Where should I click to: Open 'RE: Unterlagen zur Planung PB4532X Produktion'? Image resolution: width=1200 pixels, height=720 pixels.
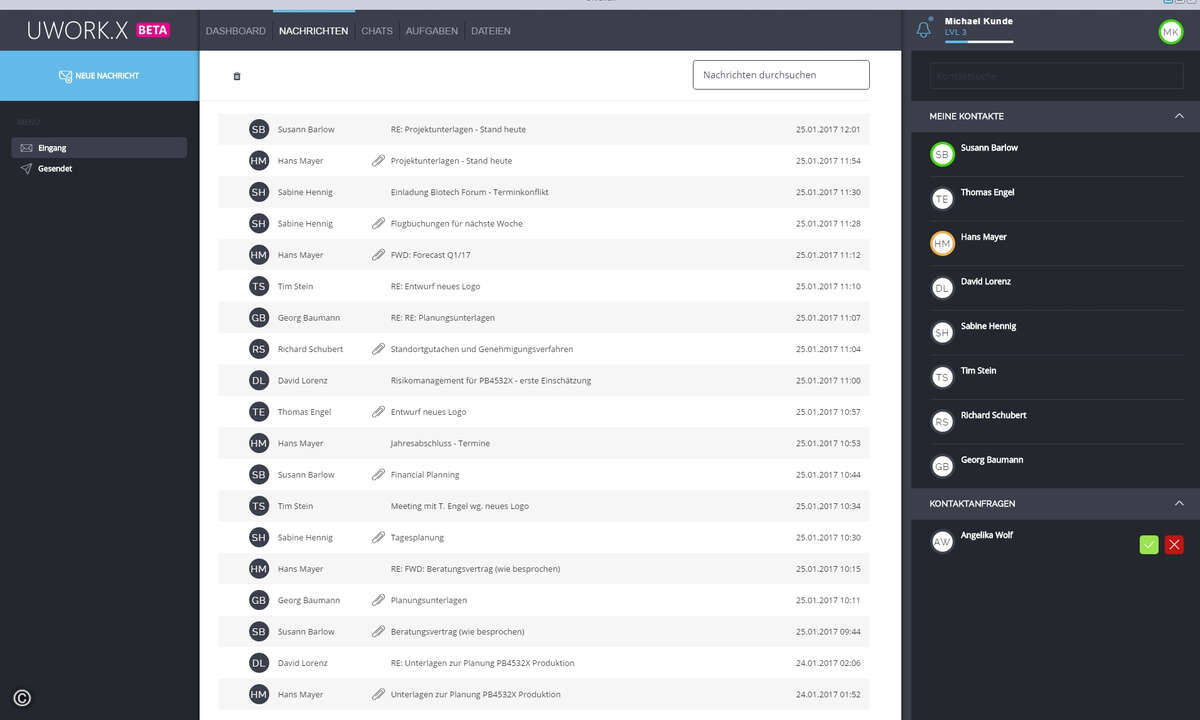(x=482, y=663)
